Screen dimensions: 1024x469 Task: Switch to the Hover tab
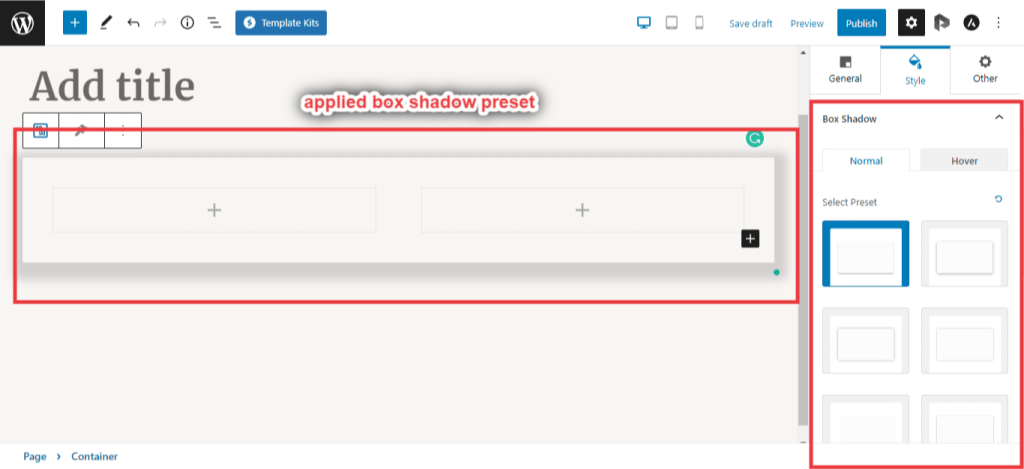[x=964, y=160]
